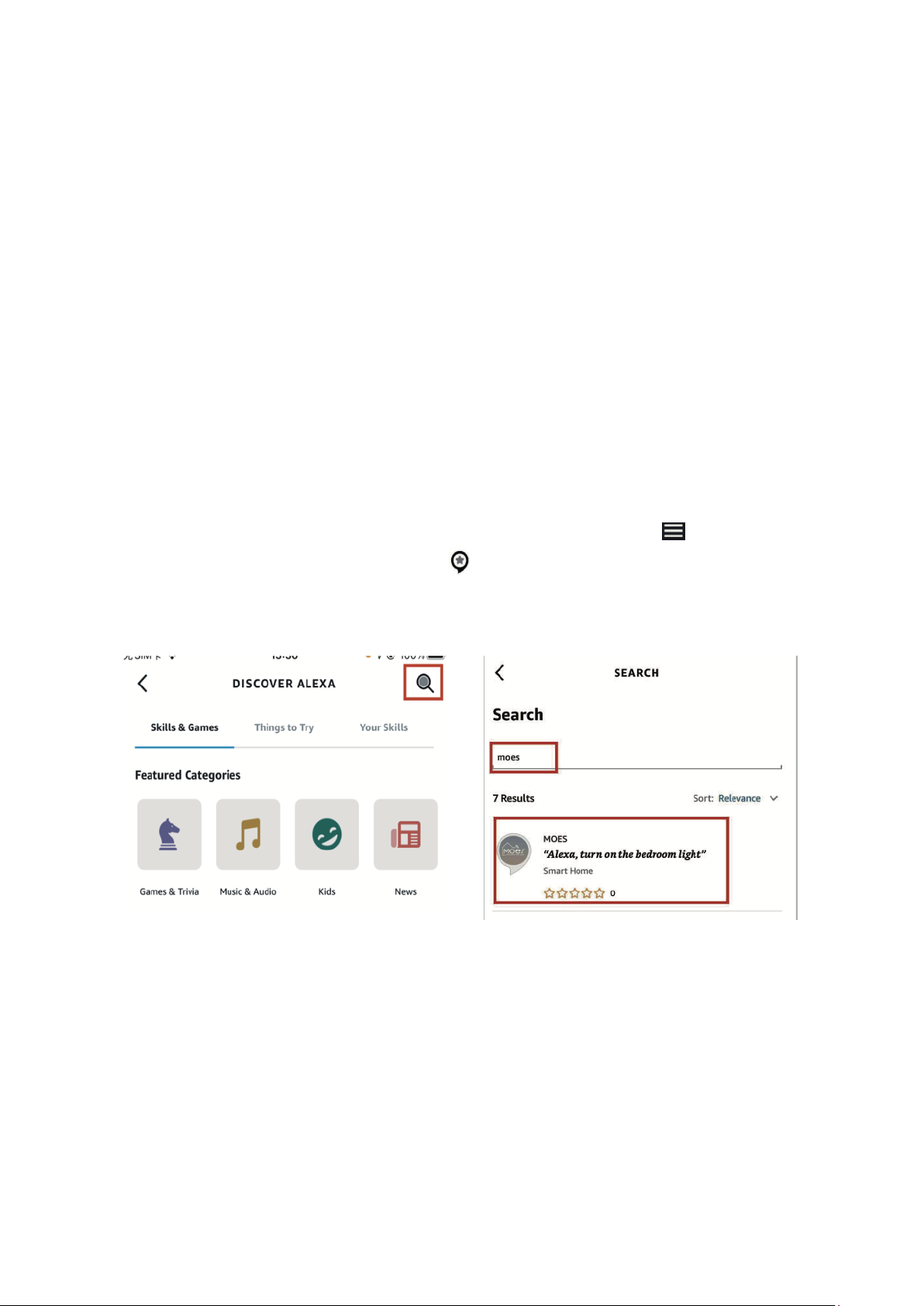Expand the chevron beside Relevance

point(774,798)
